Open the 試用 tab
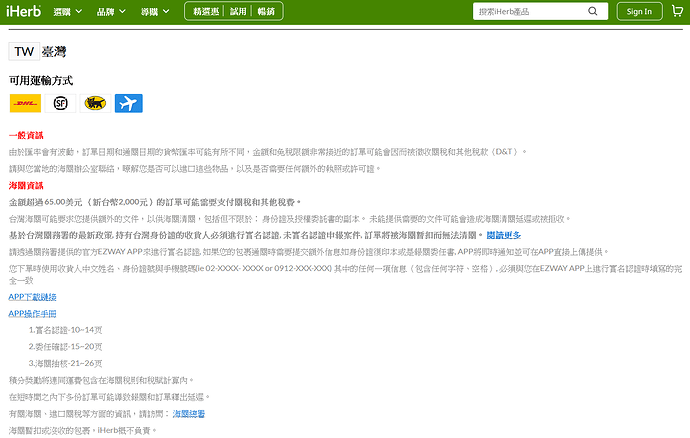 click(x=238, y=11)
